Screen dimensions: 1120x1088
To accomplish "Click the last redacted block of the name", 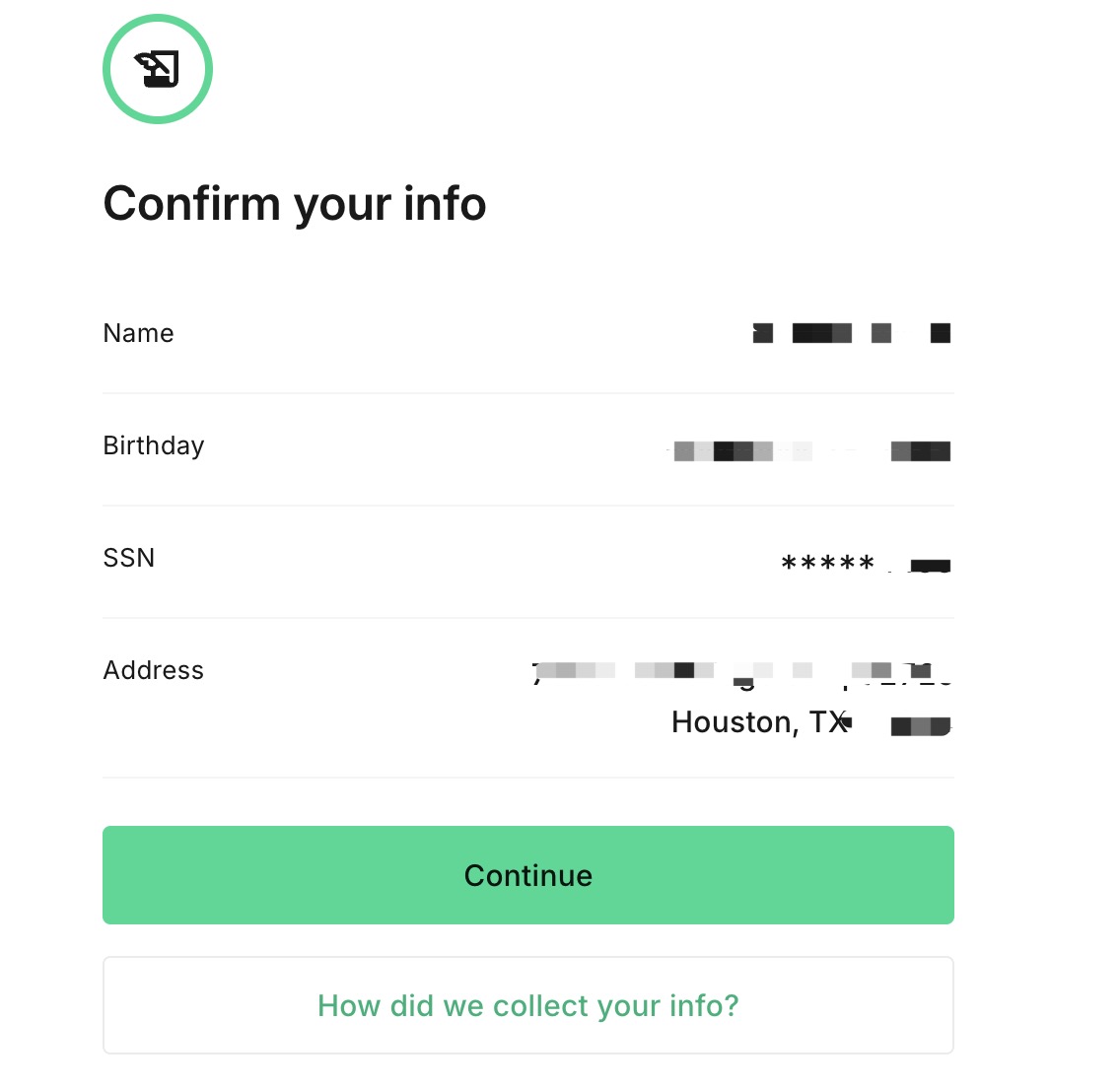I will point(940,333).
